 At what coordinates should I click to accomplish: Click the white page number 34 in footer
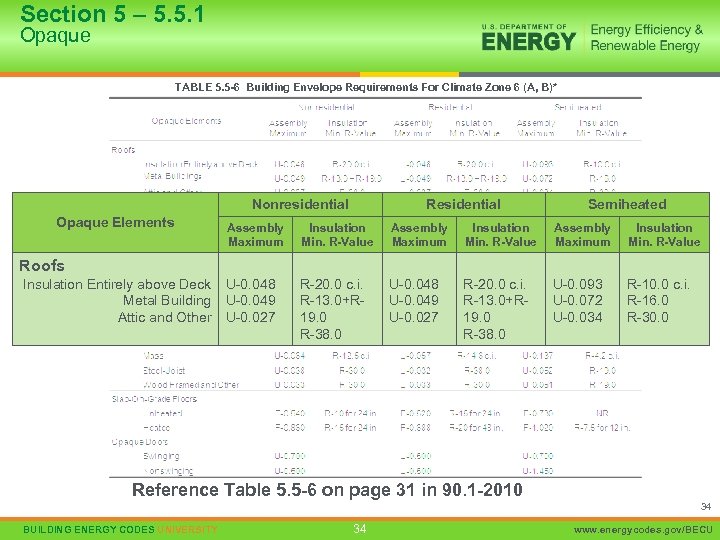[x=360, y=529]
